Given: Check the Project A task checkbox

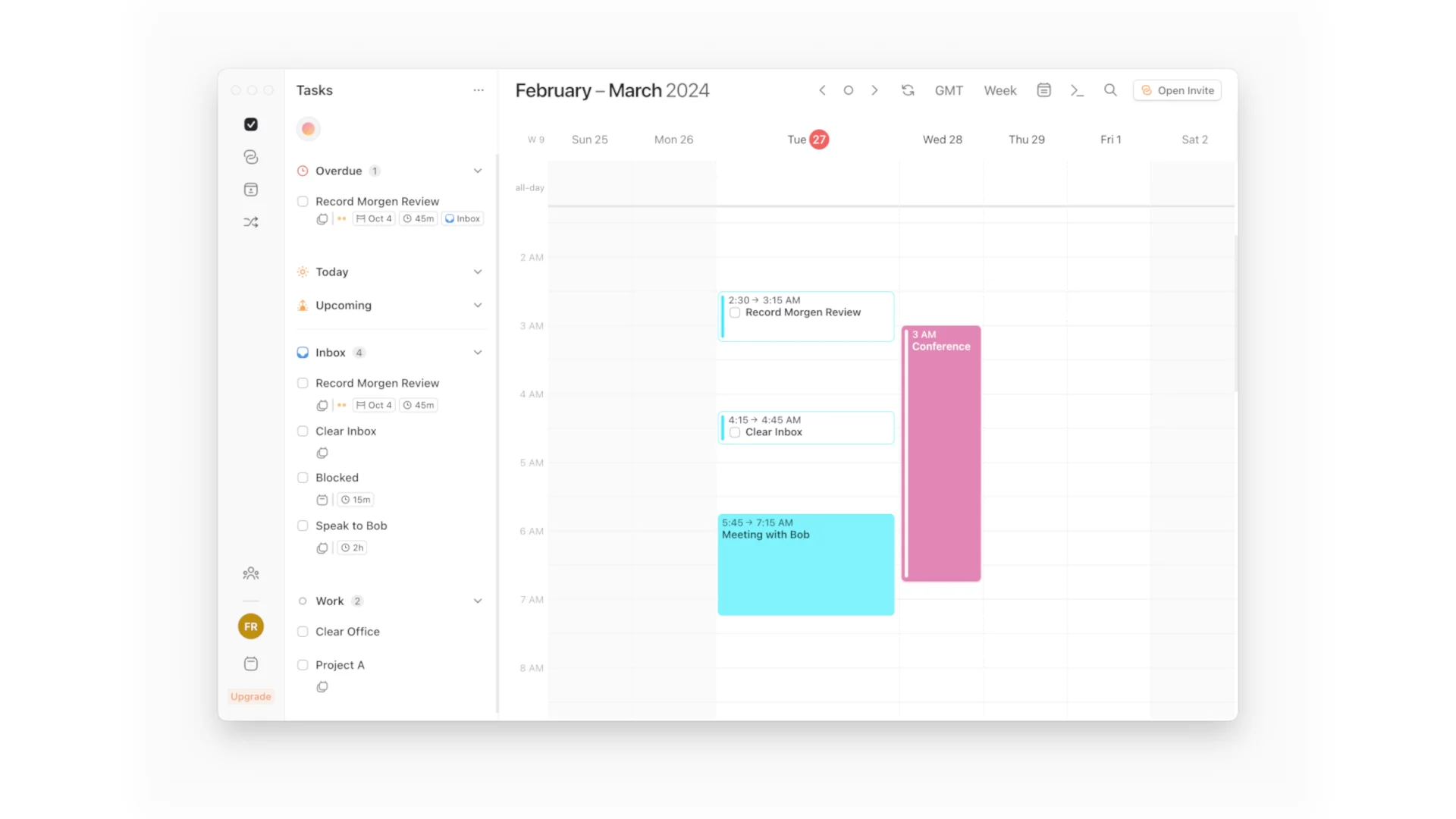Looking at the screenshot, I should (303, 664).
